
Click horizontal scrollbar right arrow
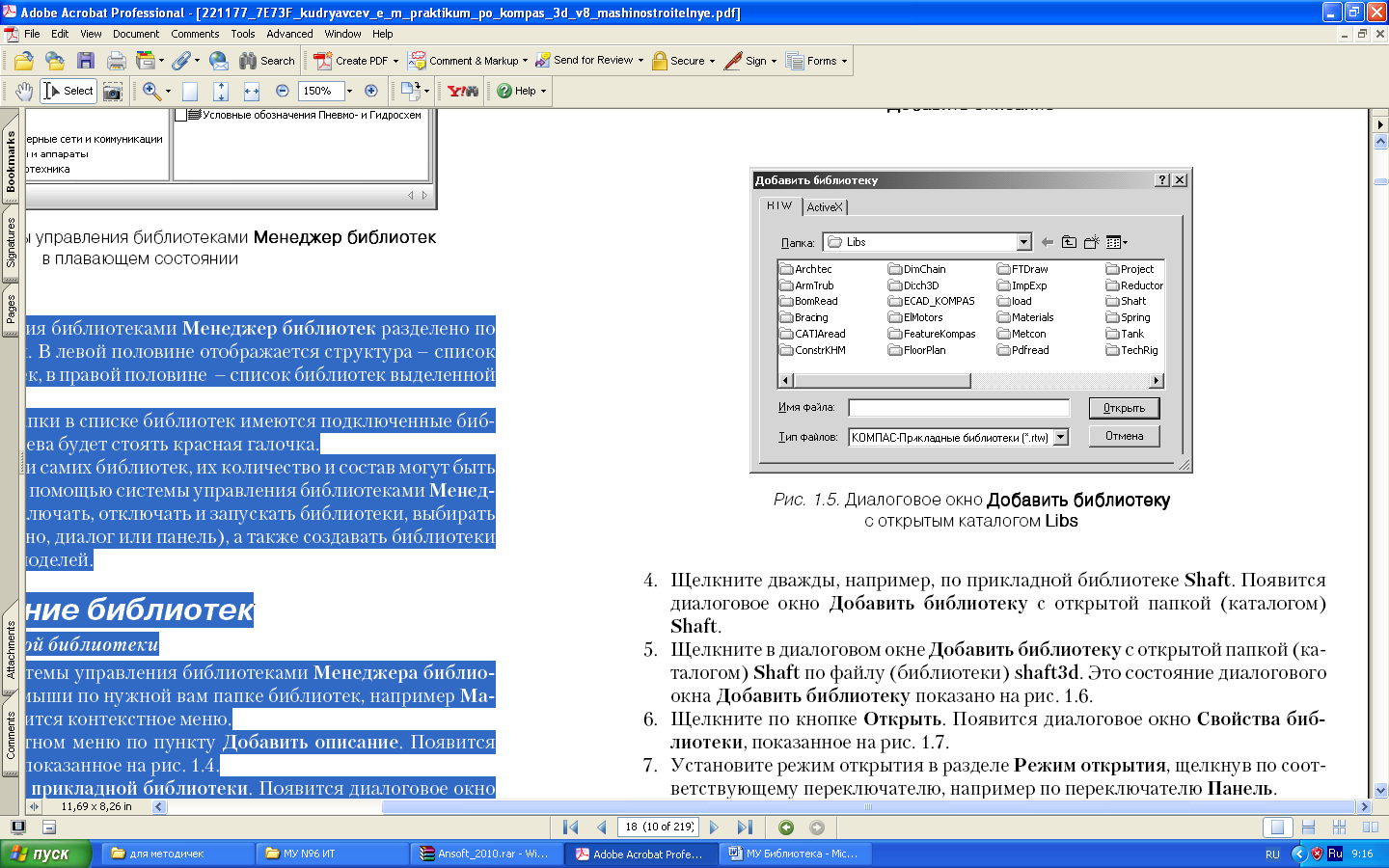coord(1364,806)
